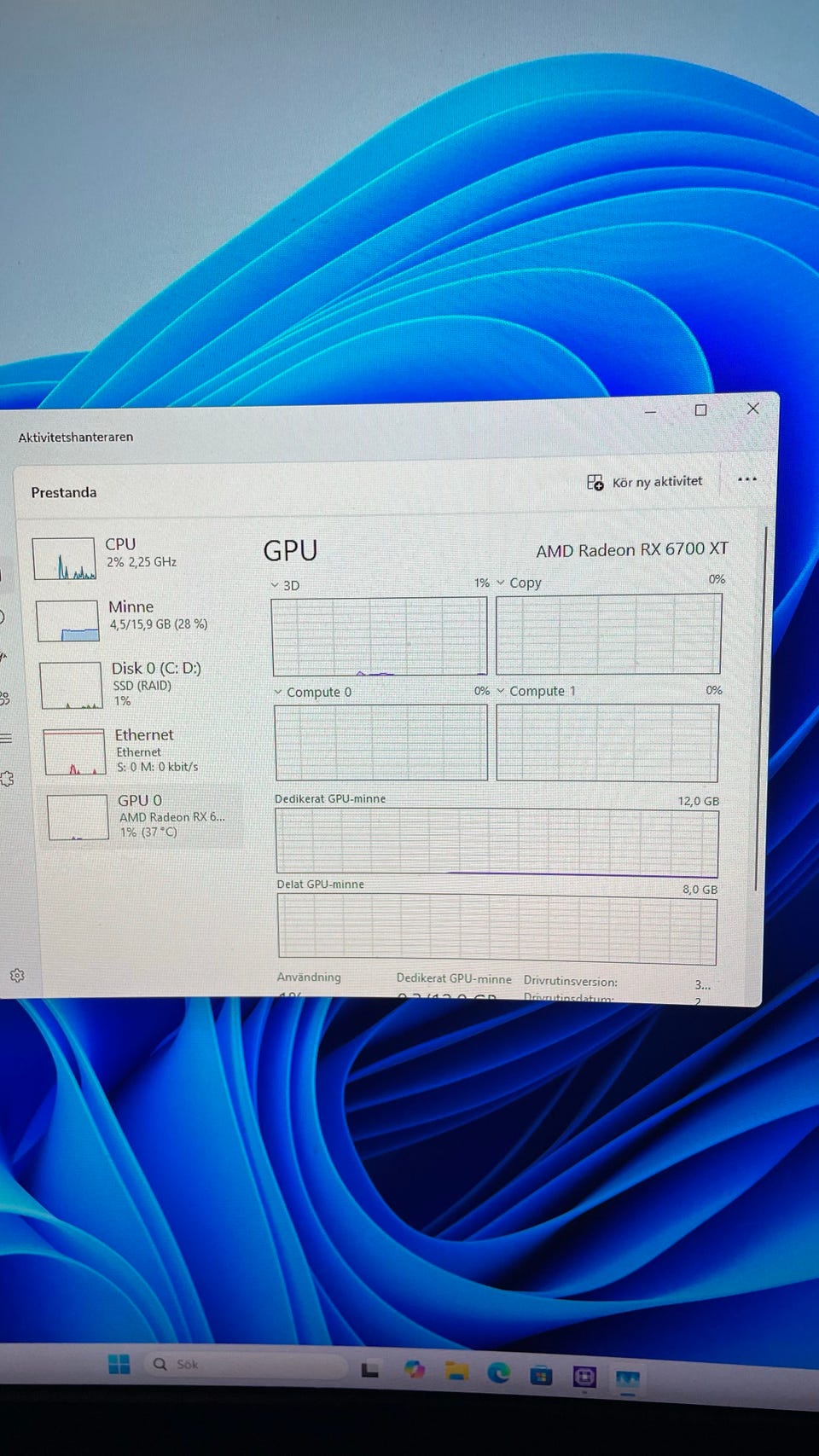The height and width of the screenshot is (1456, 819).
Task: Open Microsoft Store from taskbar
Action: click(x=541, y=1374)
